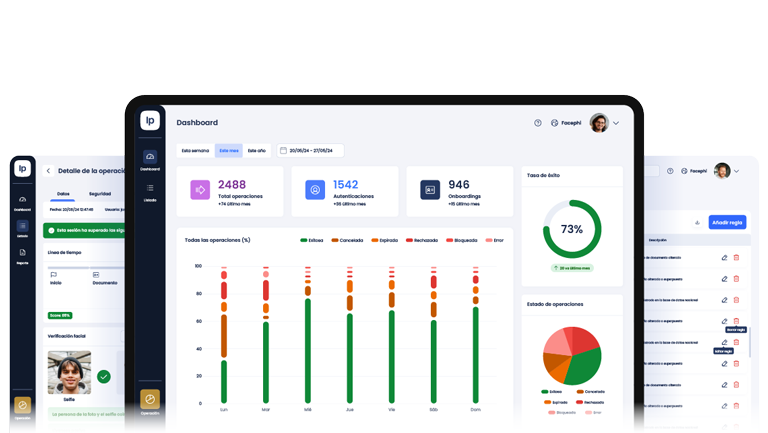Toggle the Cancelada legend swatch in bar chart
The image size is (768, 433).
click(x=335, y=240)
